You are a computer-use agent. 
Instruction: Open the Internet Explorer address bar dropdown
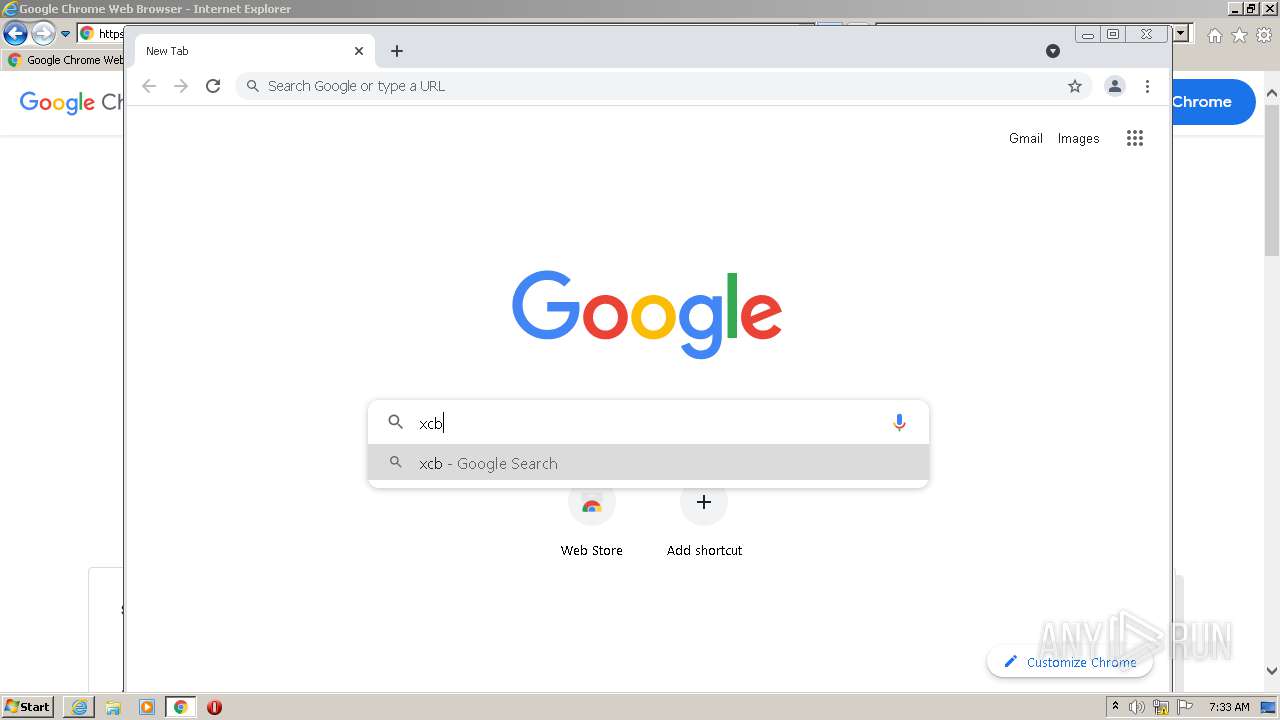coord(66,33)
